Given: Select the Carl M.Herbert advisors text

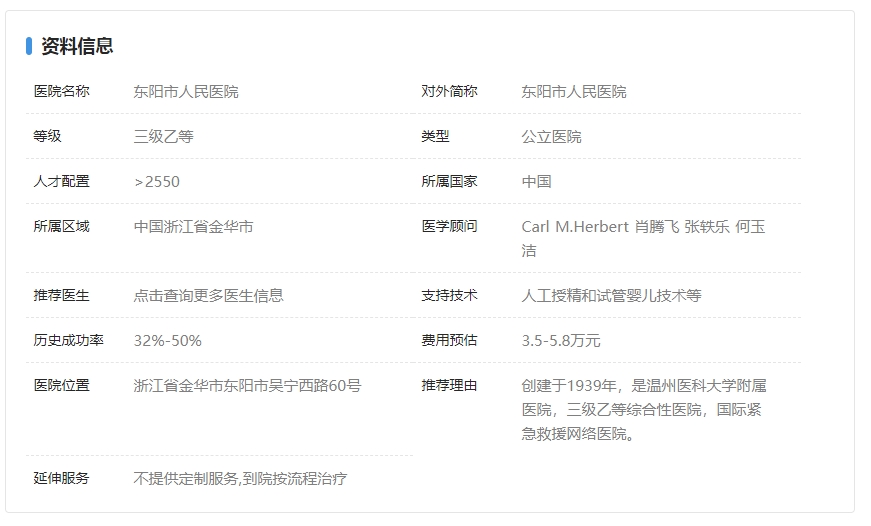Looking at the screenshot, I should [643, 238].
